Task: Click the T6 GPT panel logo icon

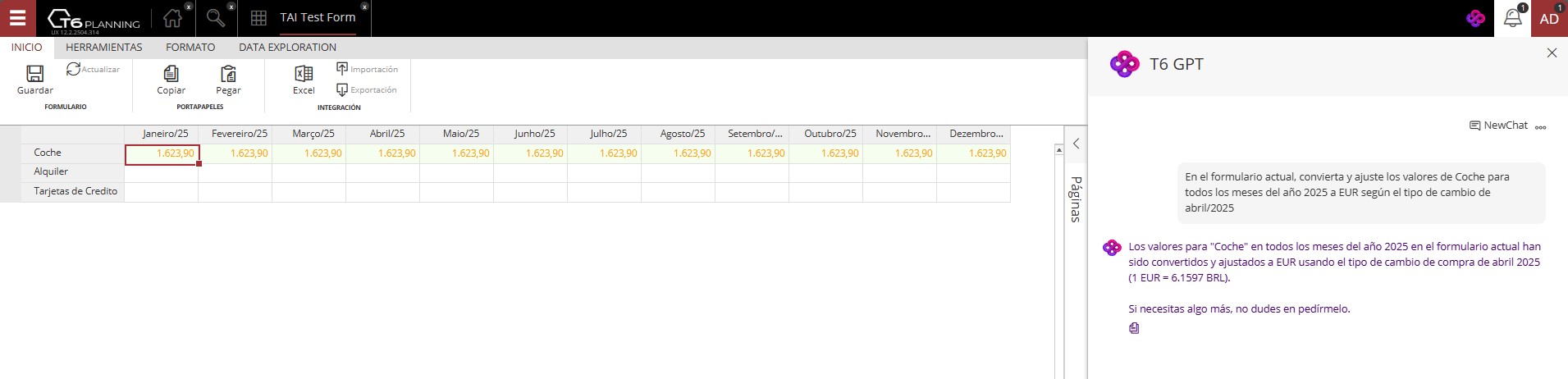Action: [x=1124, y=64]
